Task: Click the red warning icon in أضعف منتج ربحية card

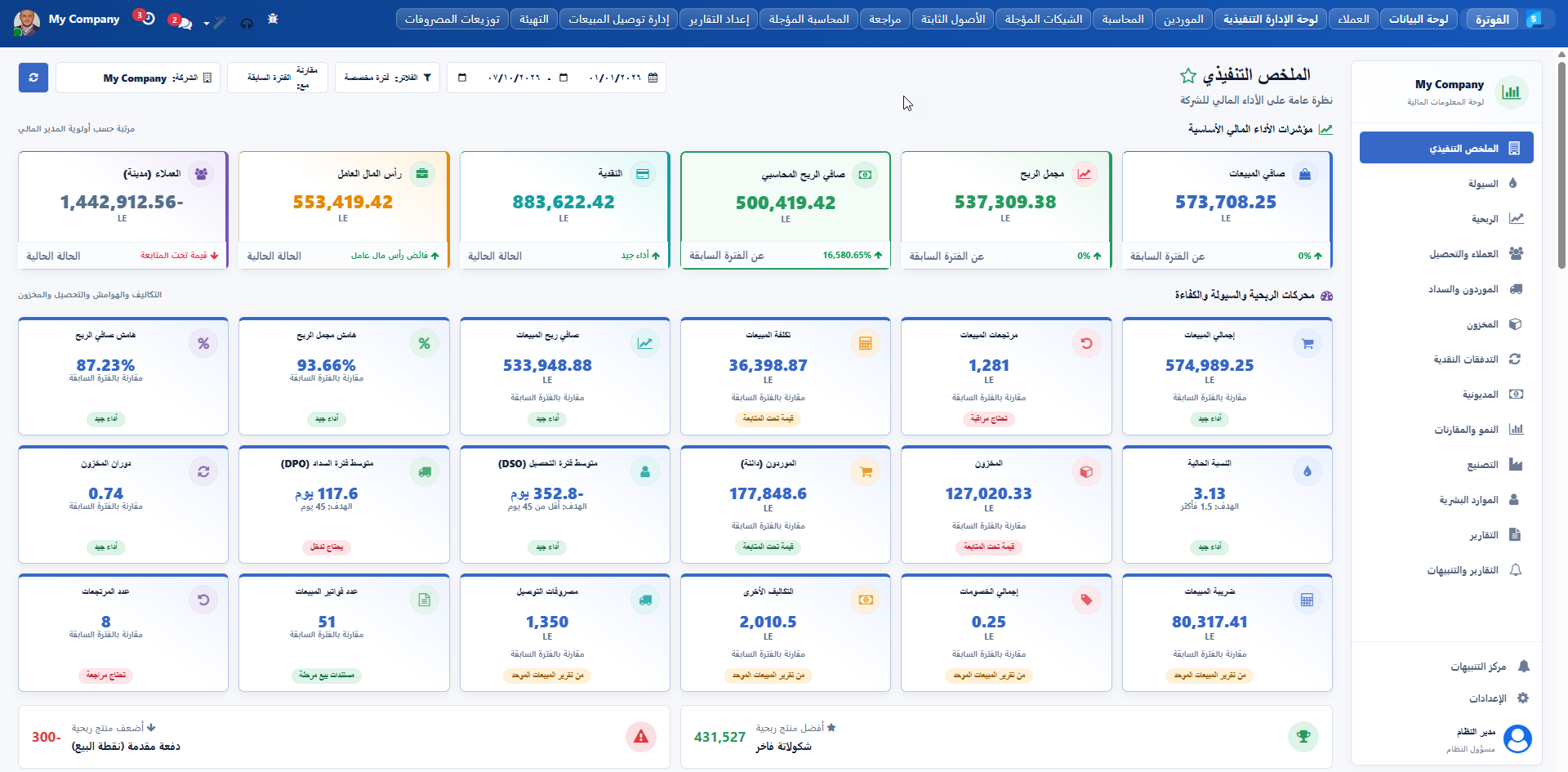Action: [641, 737]
